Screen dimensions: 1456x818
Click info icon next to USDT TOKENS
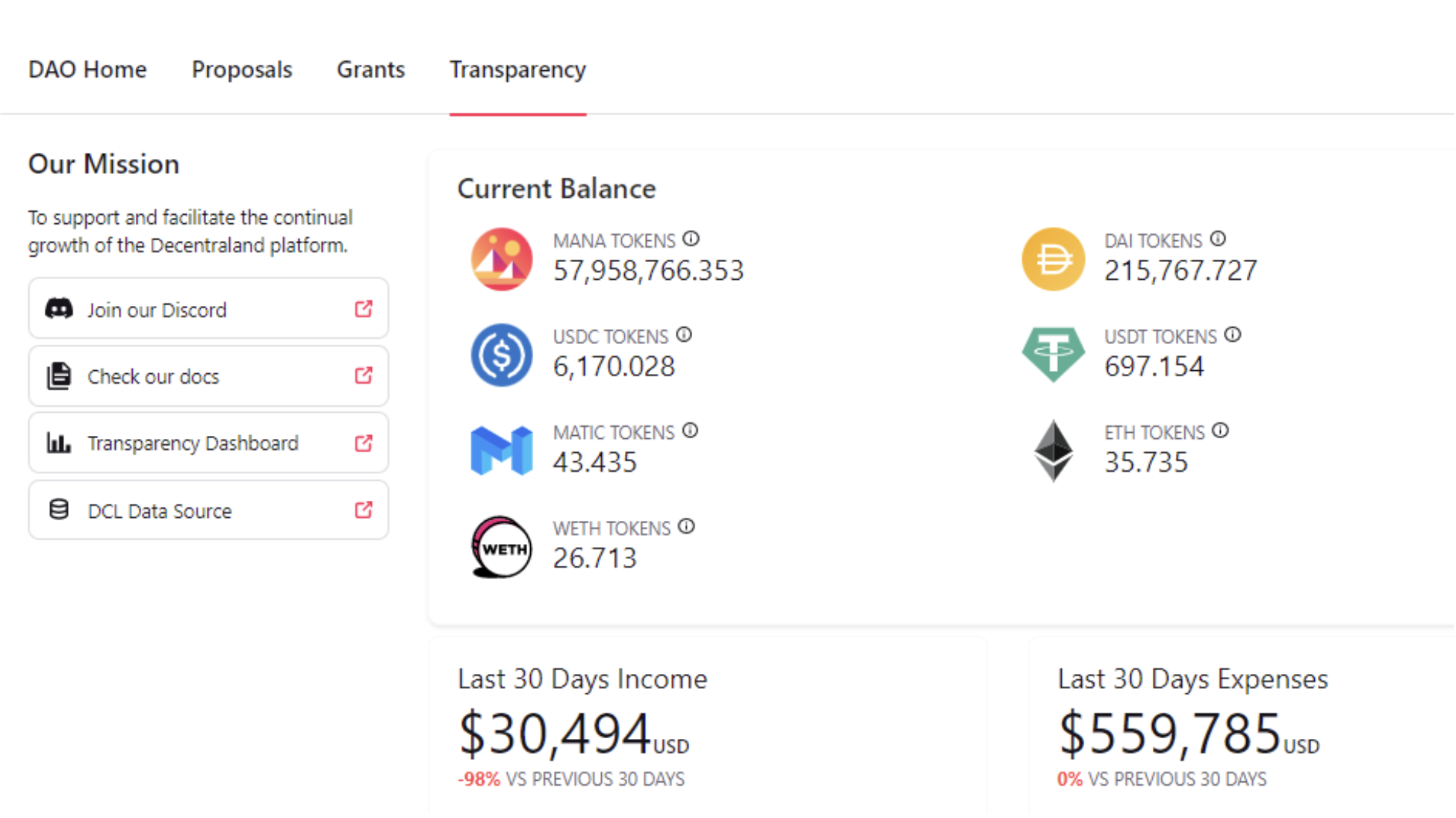[x=1233, y=334]
